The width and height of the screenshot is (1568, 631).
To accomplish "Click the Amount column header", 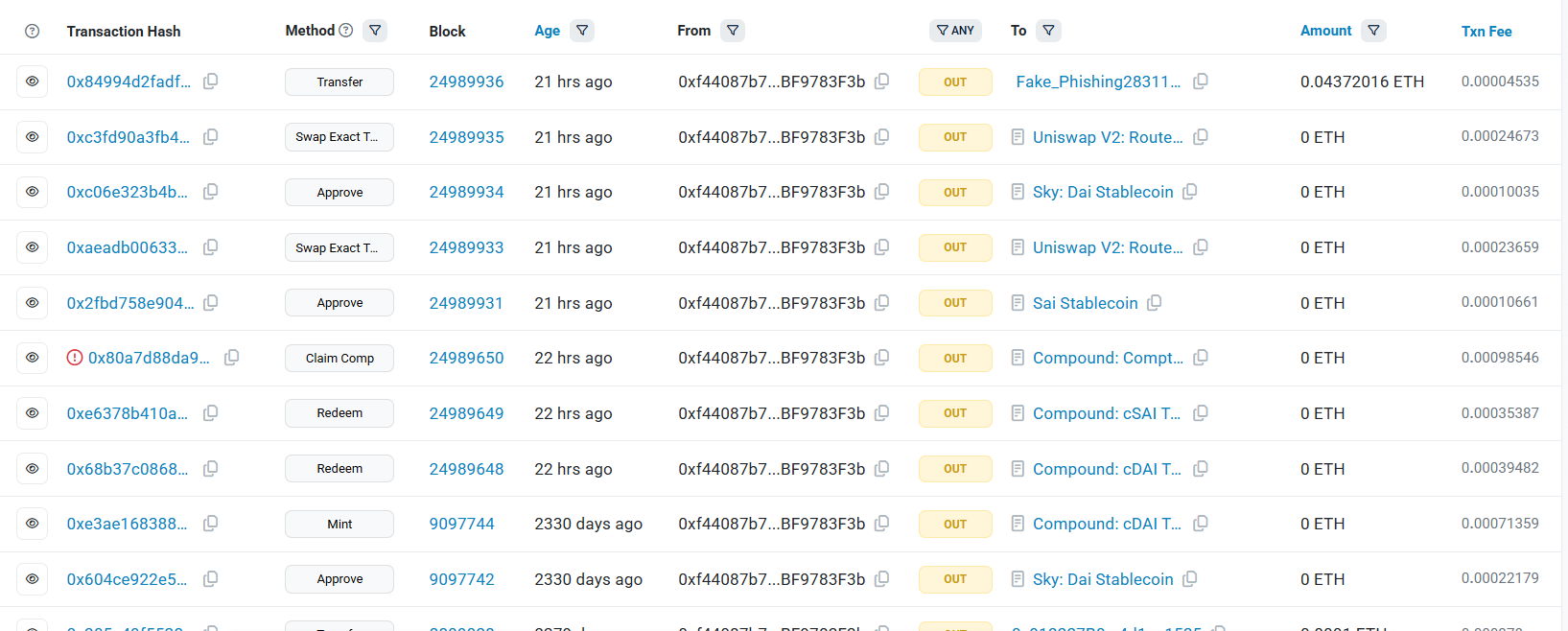I will (x=1325, y=31).
